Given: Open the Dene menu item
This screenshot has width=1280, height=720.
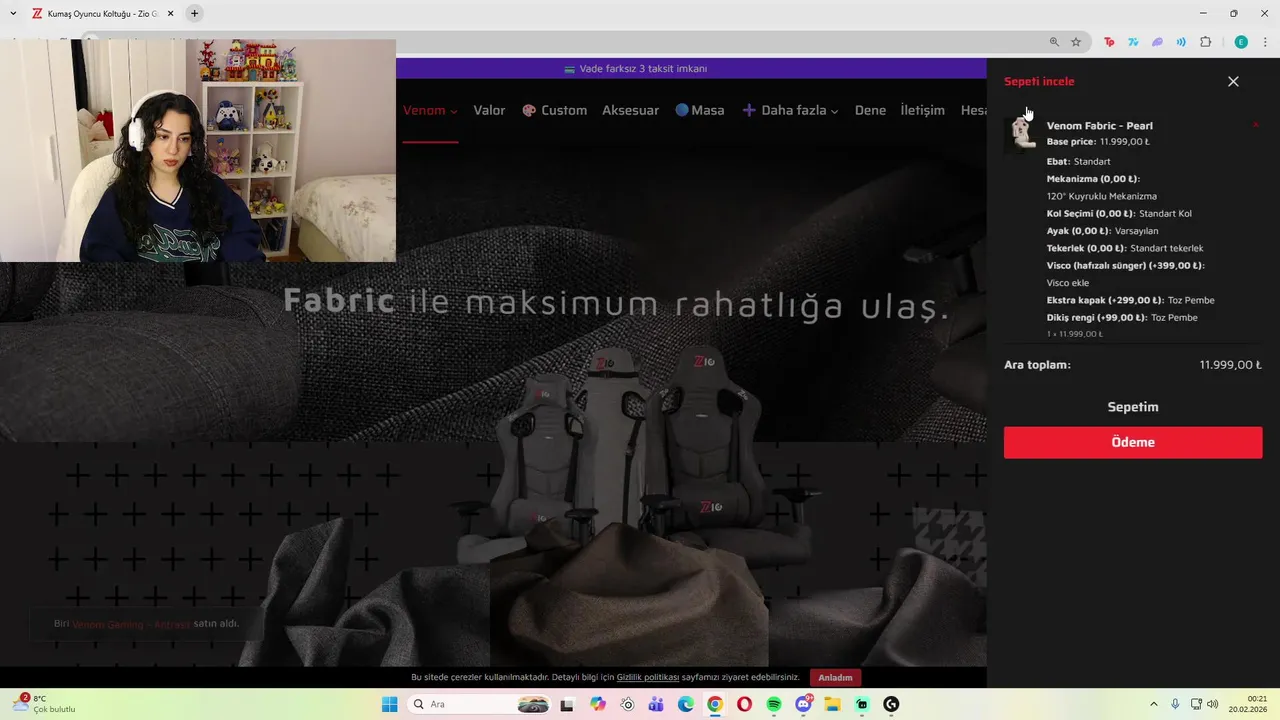Looking at the screenshot, I should 870,110.
